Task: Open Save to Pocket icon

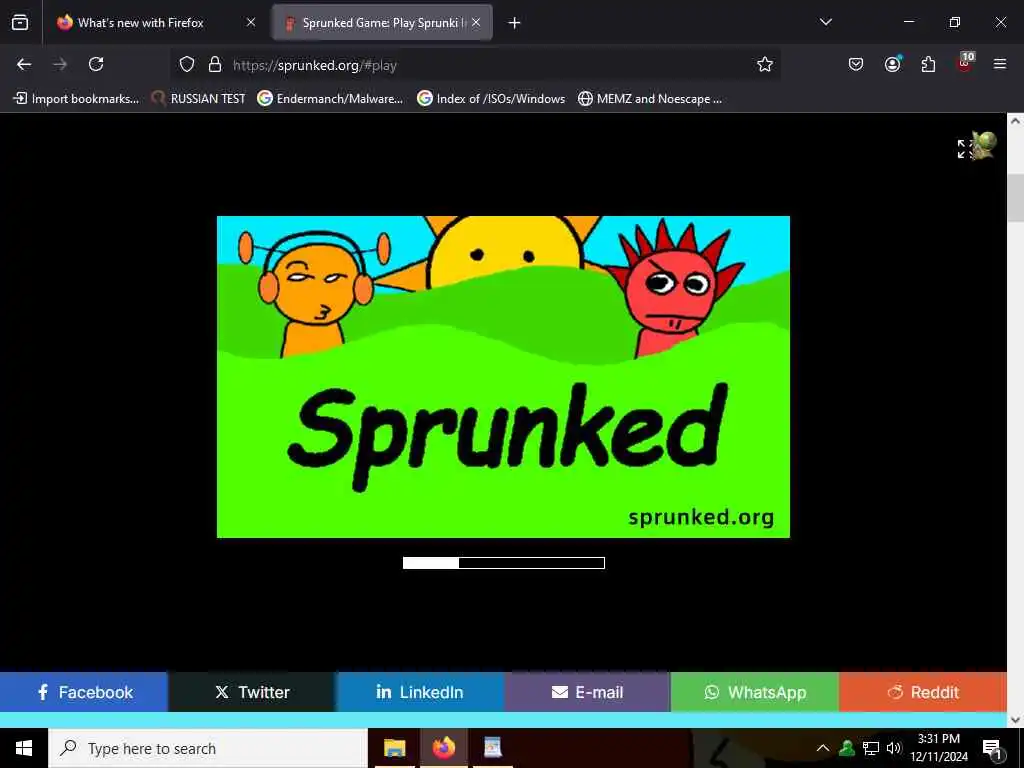Action: [x=856, y=64]
